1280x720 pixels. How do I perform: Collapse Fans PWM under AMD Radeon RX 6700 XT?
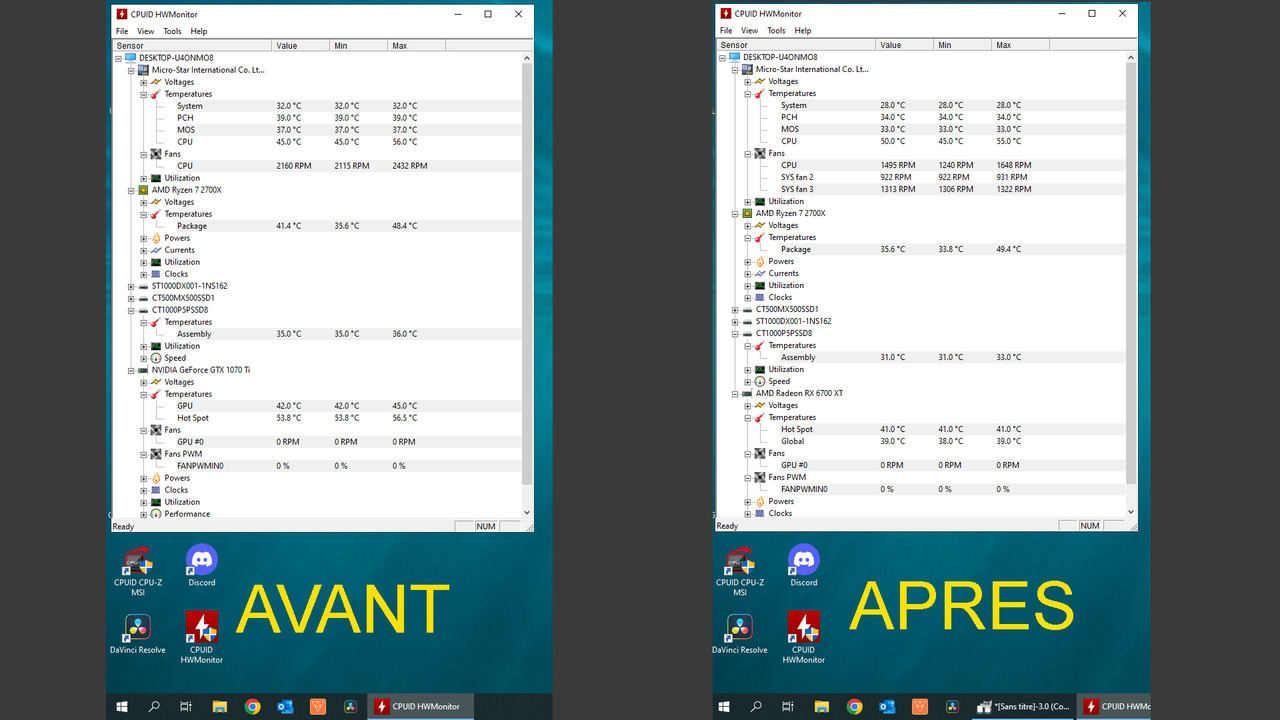click(747, 477)
